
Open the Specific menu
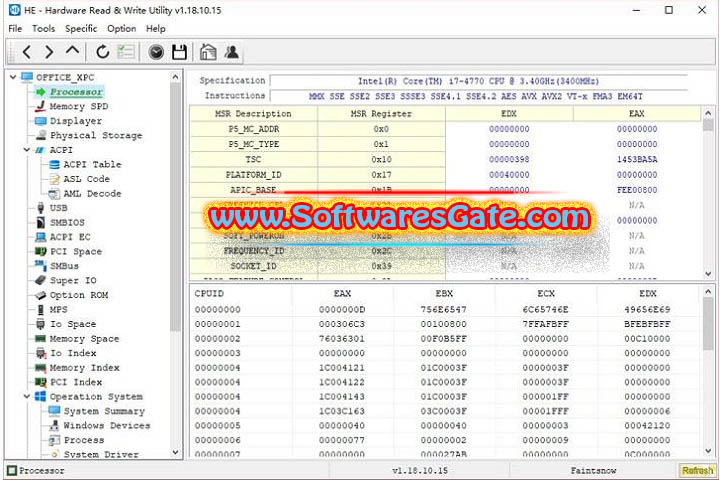pyautogui.click(x=81, y=28)
